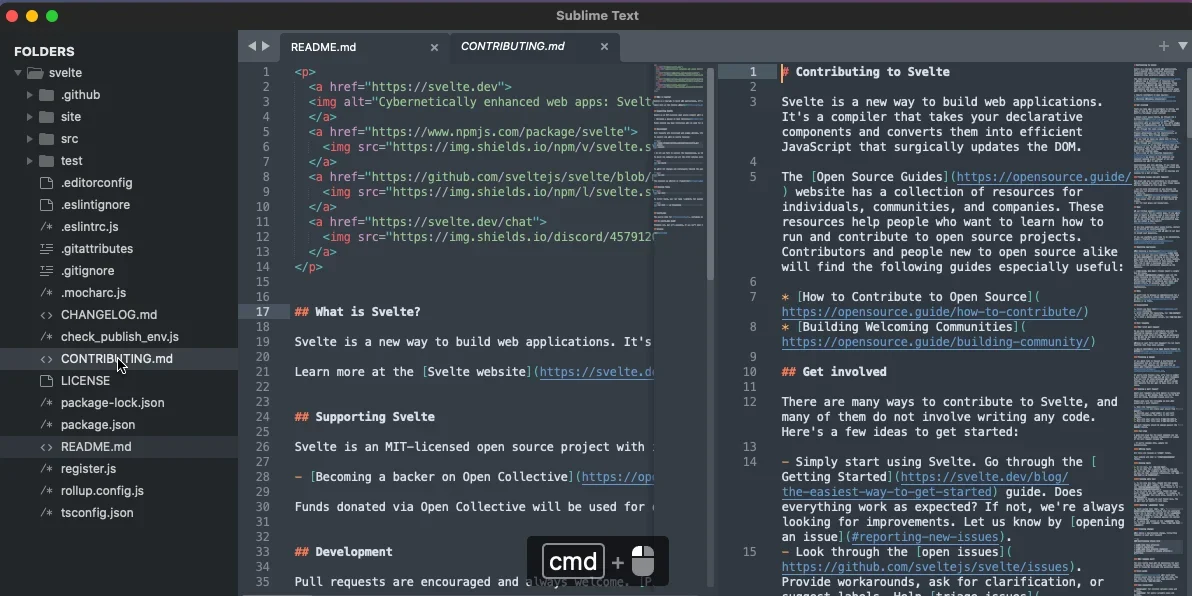Click the building-community URL link
The image size is (1192, 596).
click(935, 342)
